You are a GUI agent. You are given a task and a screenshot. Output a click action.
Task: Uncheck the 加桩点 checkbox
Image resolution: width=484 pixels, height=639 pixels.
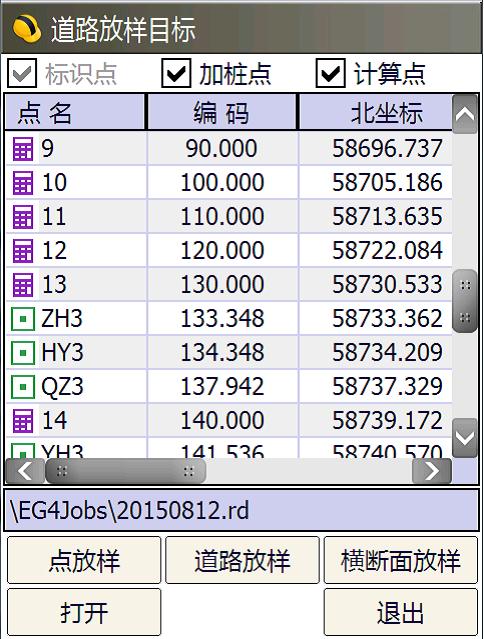[x=176, y=73]
